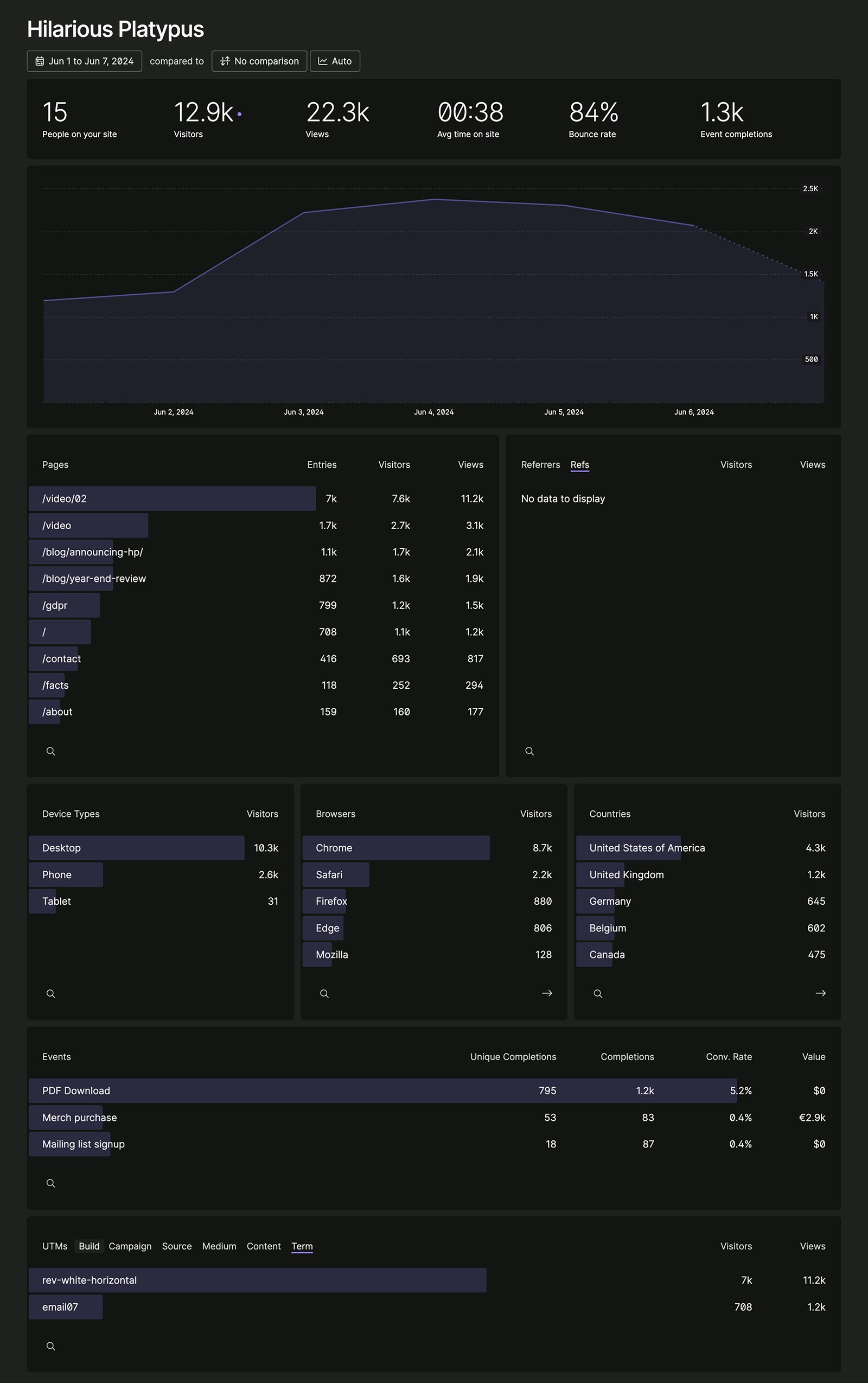
Task: Click the search icon in the Countries panel
Action: (598, 993)
